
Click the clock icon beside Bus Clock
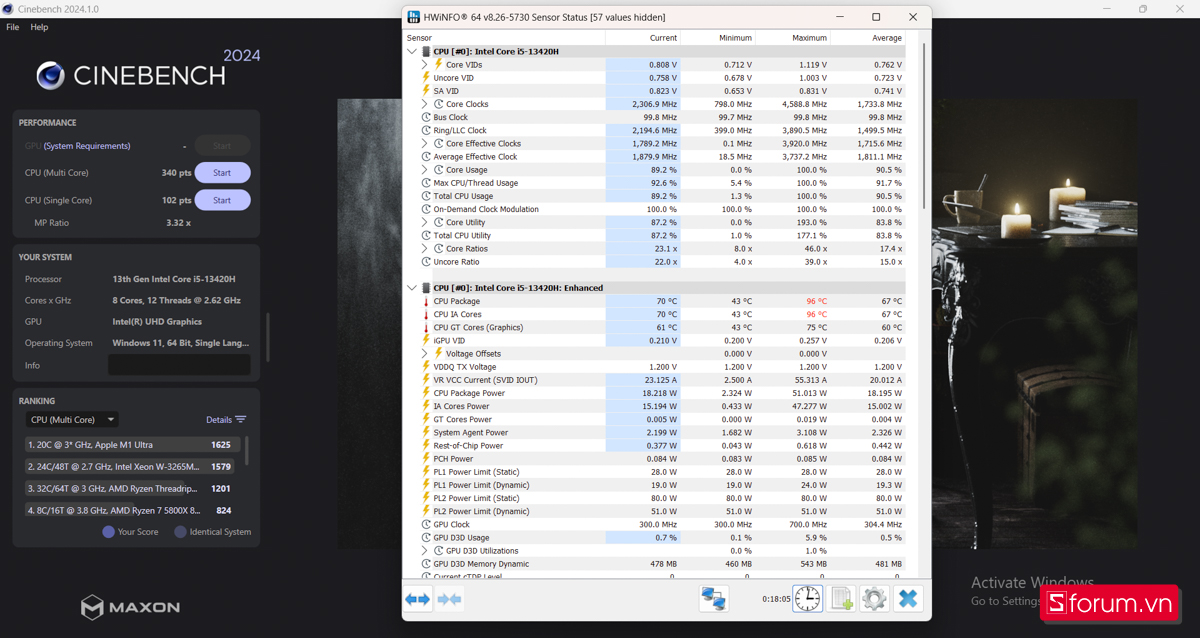pyautogui.click(x=426, y=117)
